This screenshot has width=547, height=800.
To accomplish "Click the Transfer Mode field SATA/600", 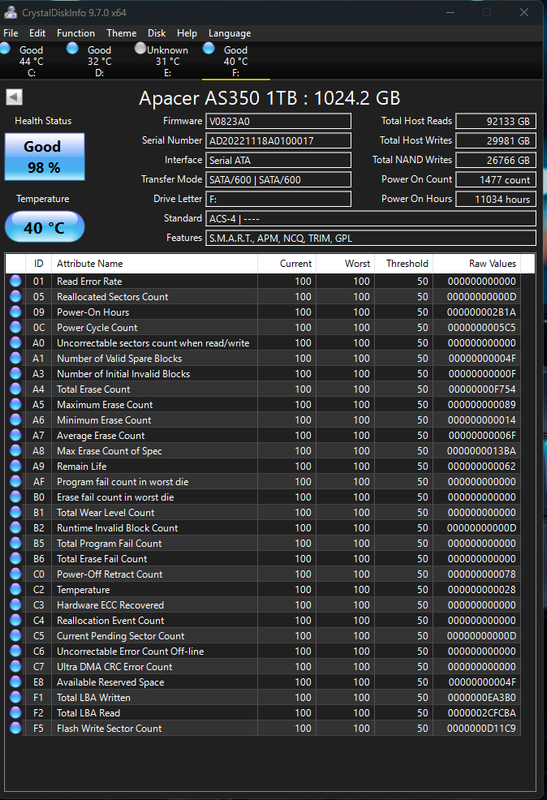I will 278,180.
